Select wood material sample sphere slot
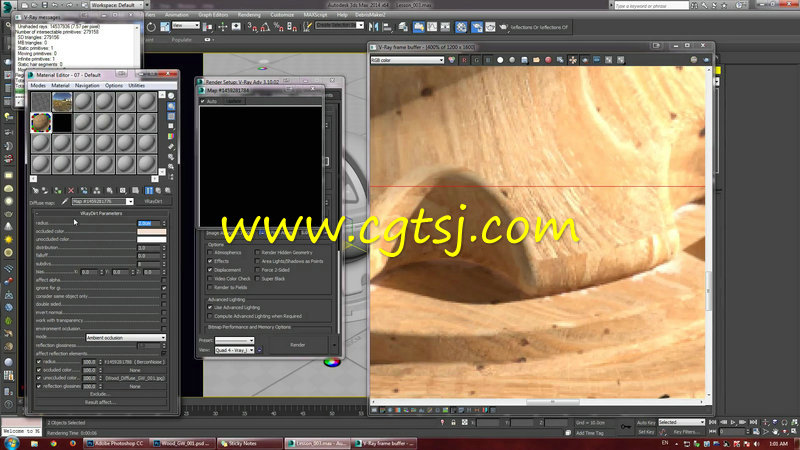The height and width of the screenshot is (450, 800). point(41,123)
